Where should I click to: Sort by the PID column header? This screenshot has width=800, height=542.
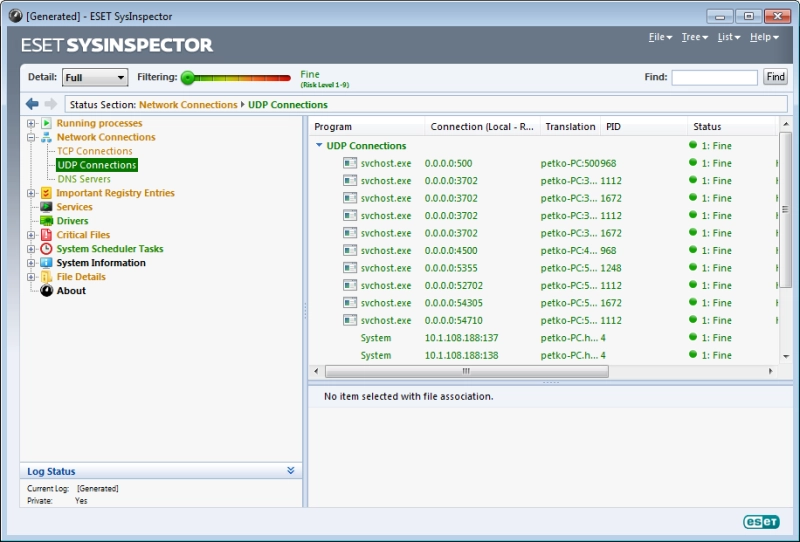point(644,127)
